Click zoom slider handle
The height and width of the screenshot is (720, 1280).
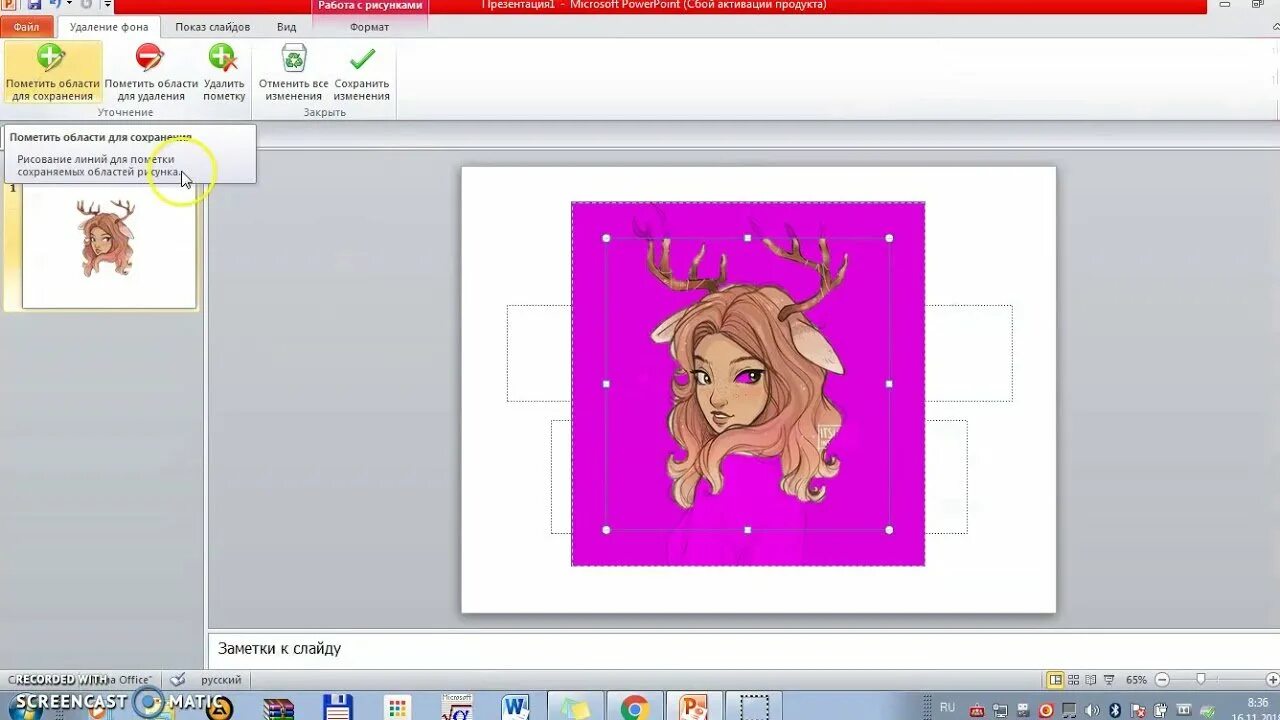[x=1201, y=680]
